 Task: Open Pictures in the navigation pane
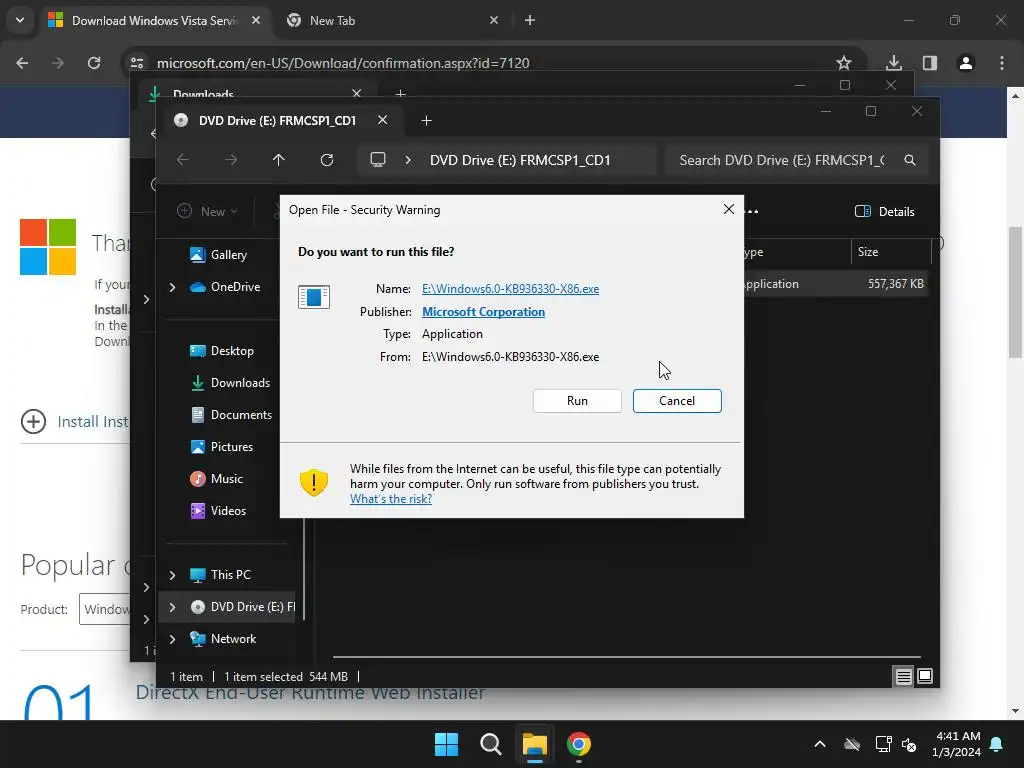click(222, 447)
